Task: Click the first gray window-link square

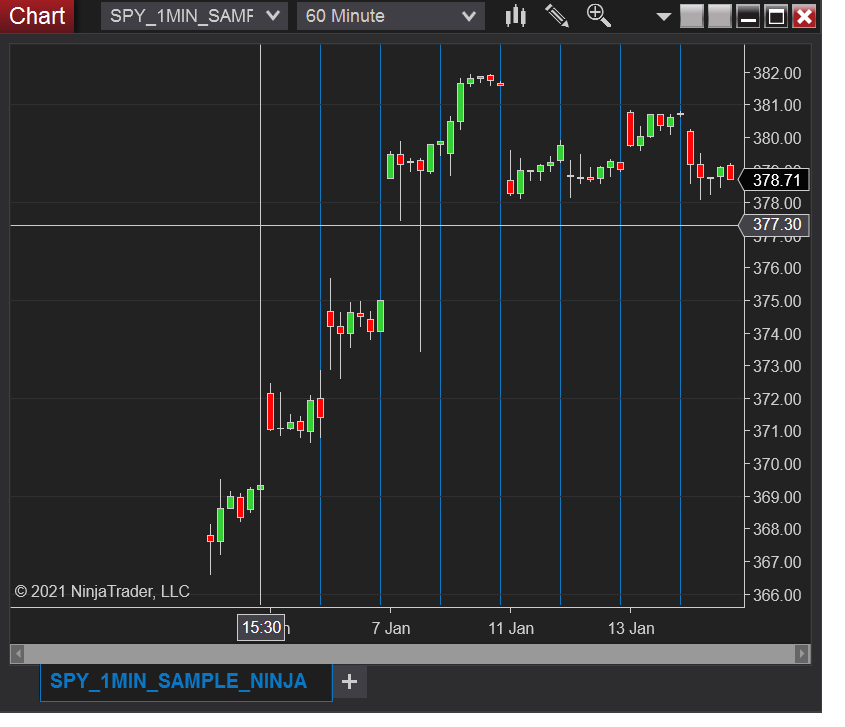Action: pyautogui.click(x=691, y=16)
